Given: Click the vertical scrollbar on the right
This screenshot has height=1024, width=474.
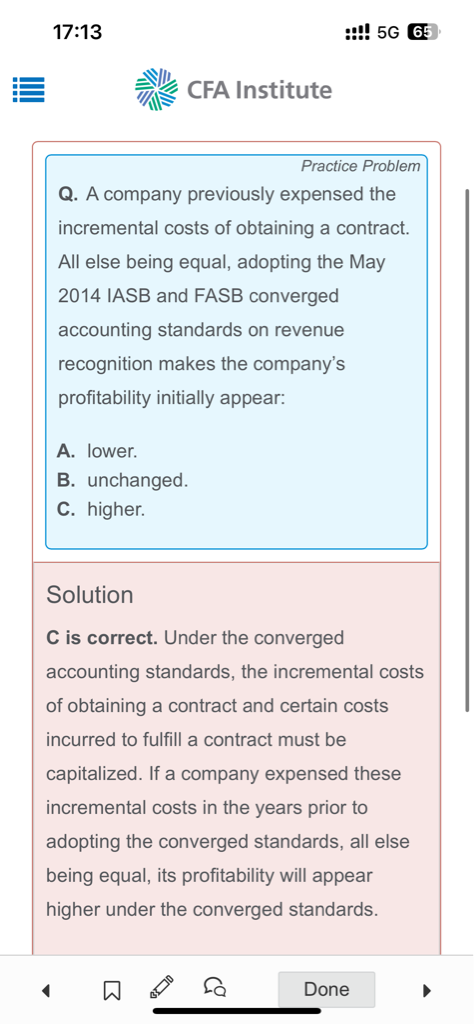Looking at the screenshot, I should 466,451.
